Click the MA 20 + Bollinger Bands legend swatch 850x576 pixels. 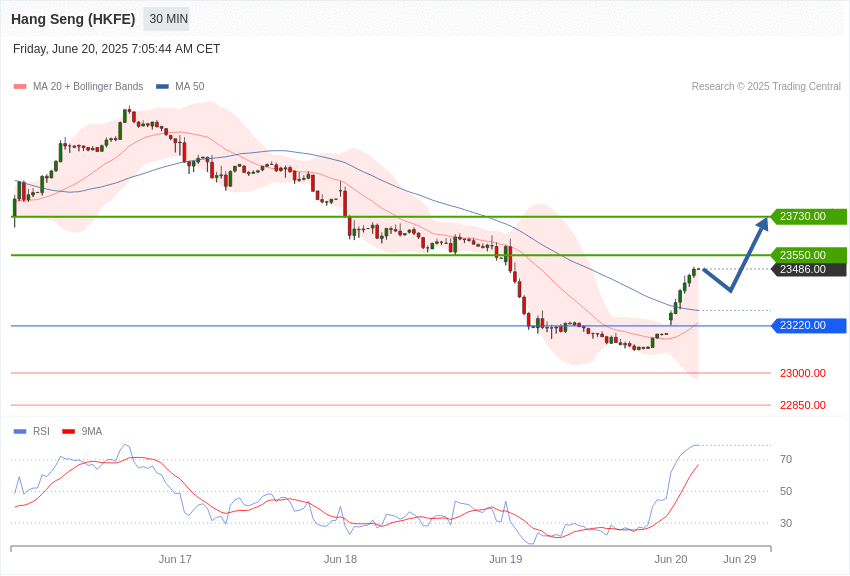20,86
